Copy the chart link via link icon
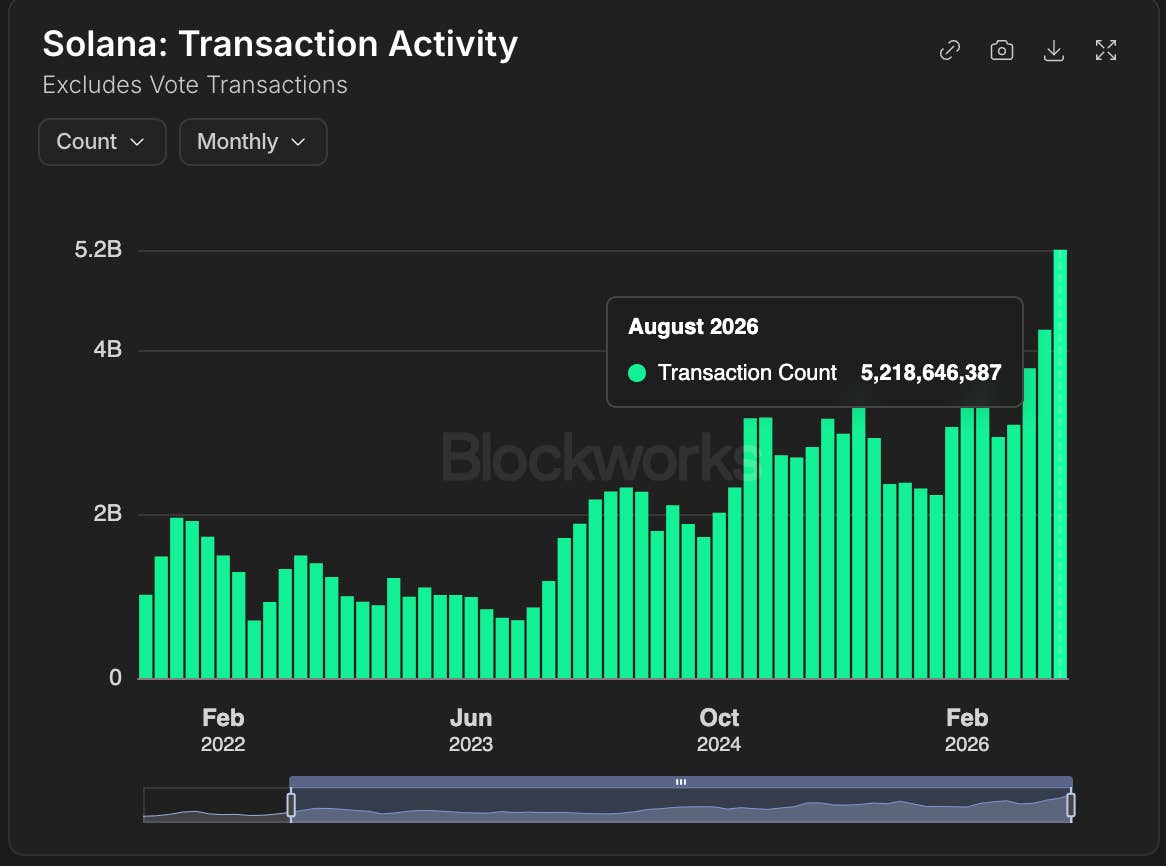The width and height of the screenshot is (1166, 866). point(950,51)
